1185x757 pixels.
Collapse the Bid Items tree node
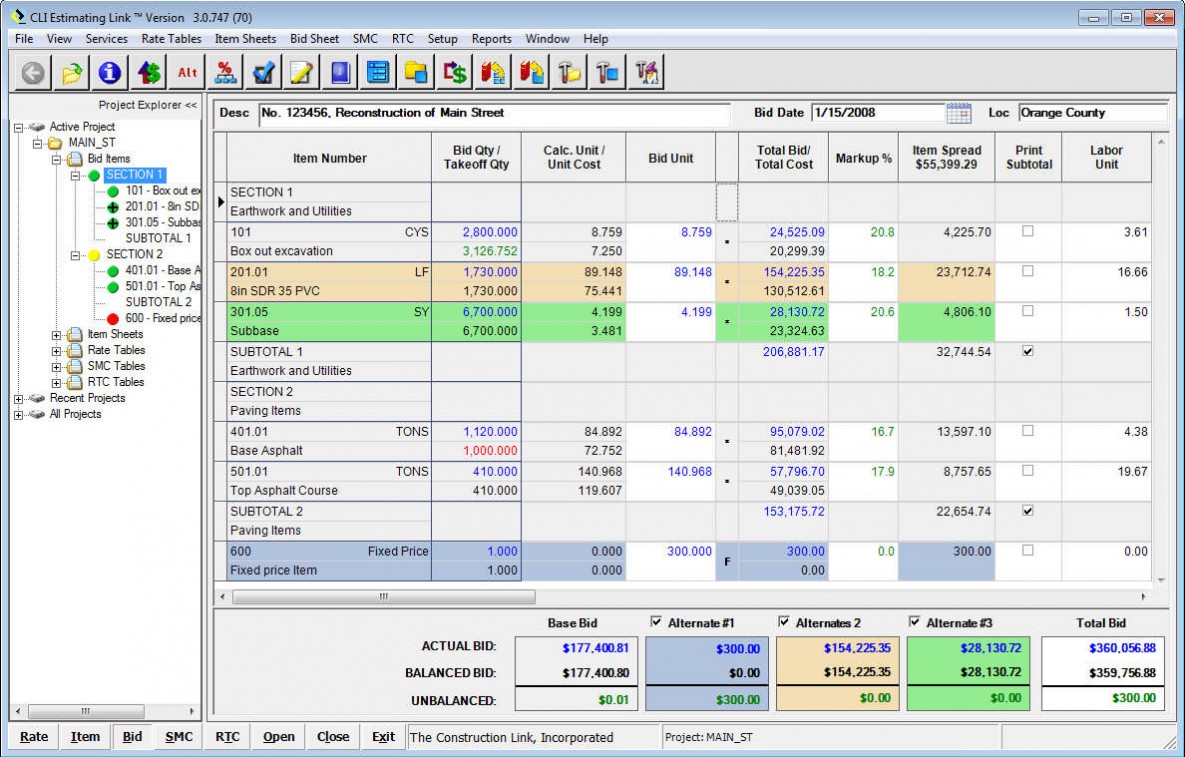[56, 159]
